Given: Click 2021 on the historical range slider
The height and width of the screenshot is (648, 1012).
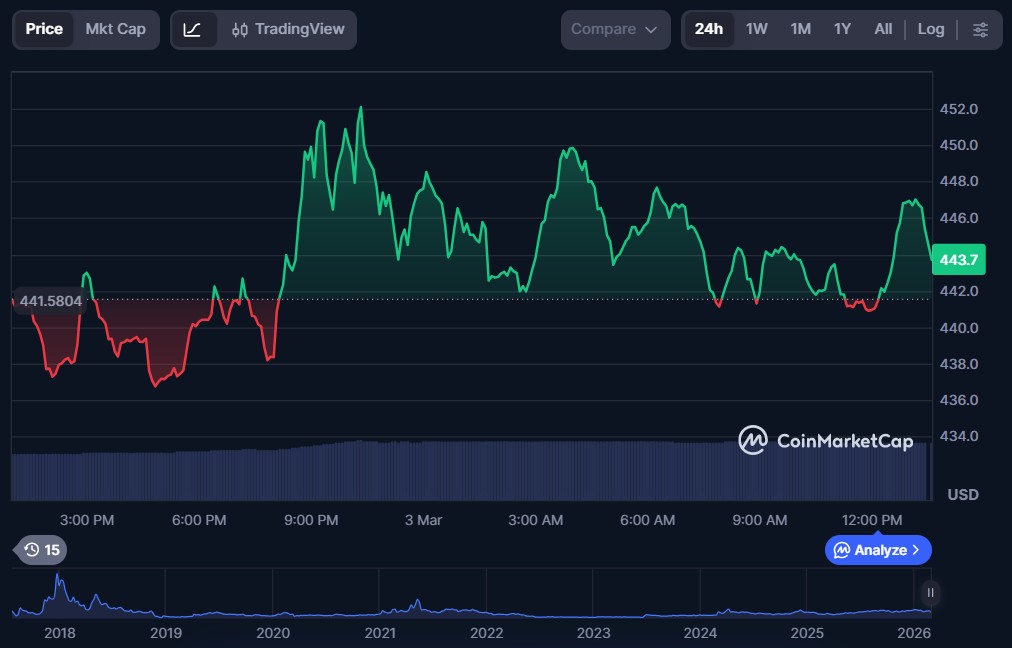Looking at the screenshot, I should pyautogui.click(x=380, y=633).
